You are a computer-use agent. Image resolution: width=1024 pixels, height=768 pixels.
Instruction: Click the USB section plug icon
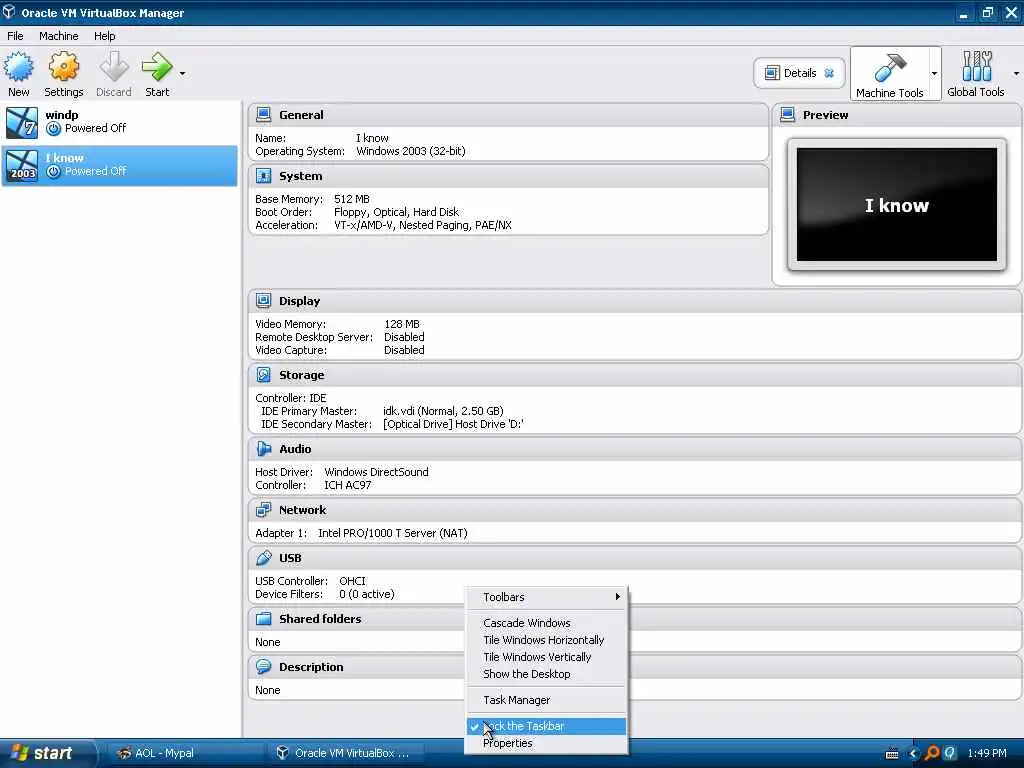tap(263, 558)
